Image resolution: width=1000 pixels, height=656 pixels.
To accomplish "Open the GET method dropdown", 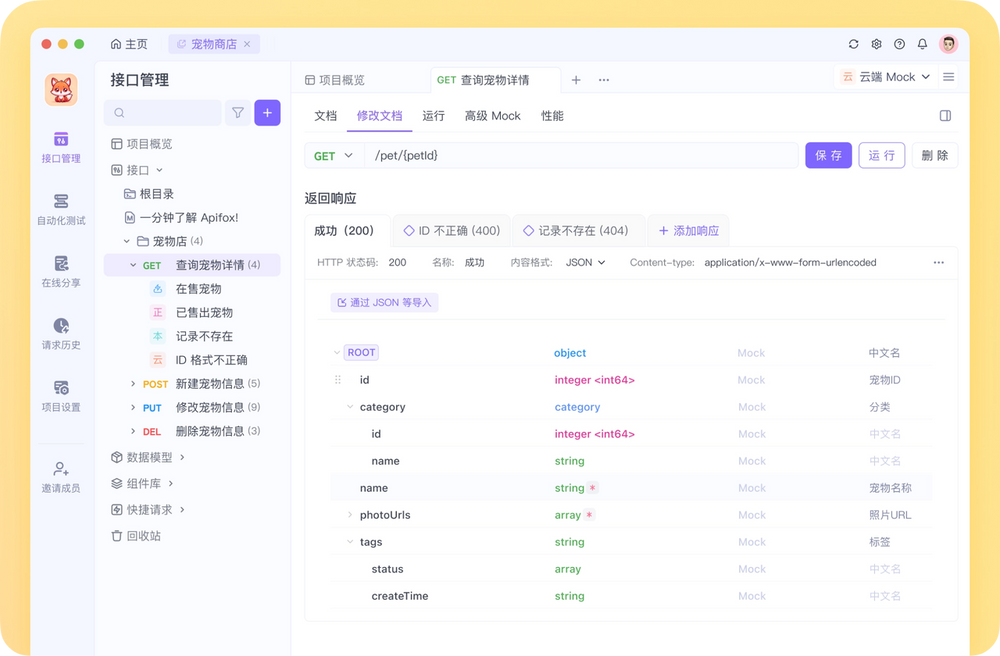I will tap(333, 155).
